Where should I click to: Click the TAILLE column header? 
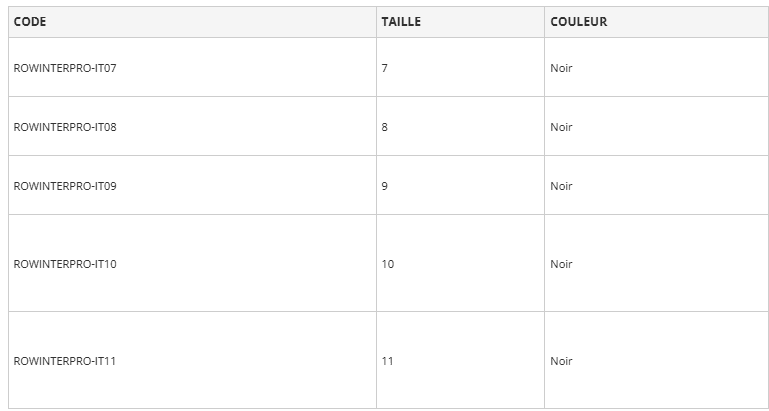401,22
